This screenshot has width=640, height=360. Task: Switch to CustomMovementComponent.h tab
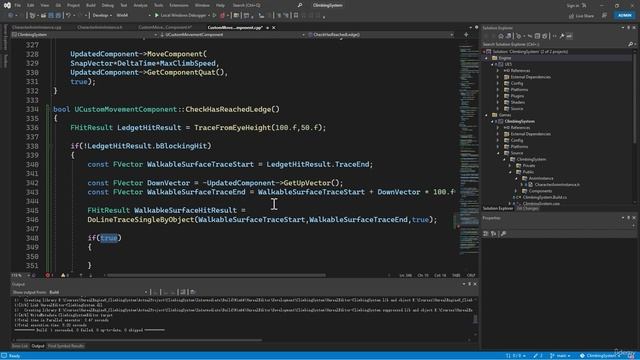point(165,27)
